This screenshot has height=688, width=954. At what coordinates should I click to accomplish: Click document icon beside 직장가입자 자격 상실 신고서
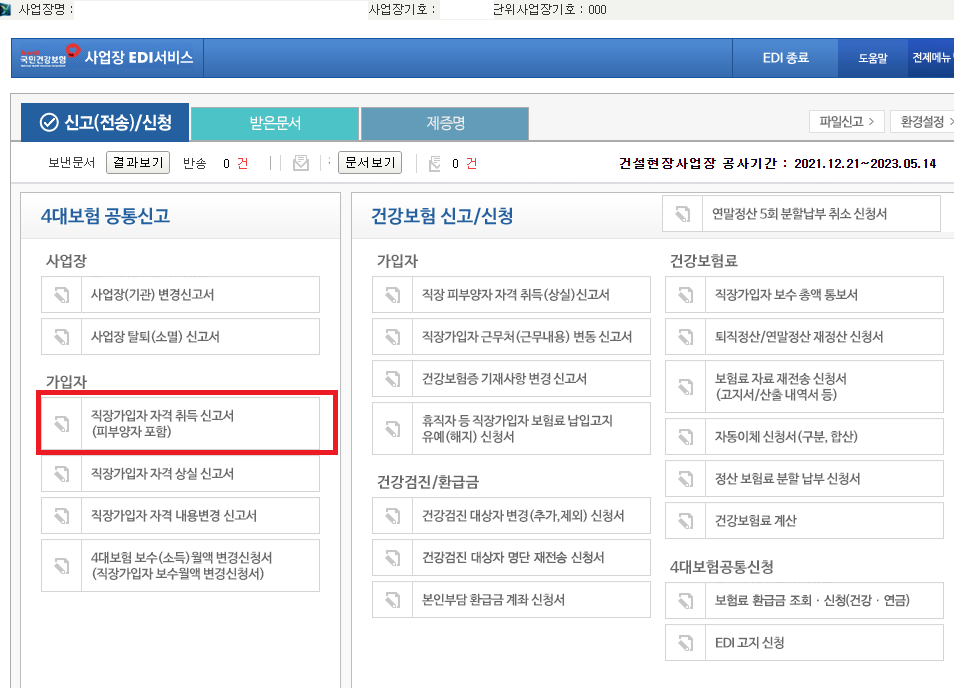click(x=61, y=474)
